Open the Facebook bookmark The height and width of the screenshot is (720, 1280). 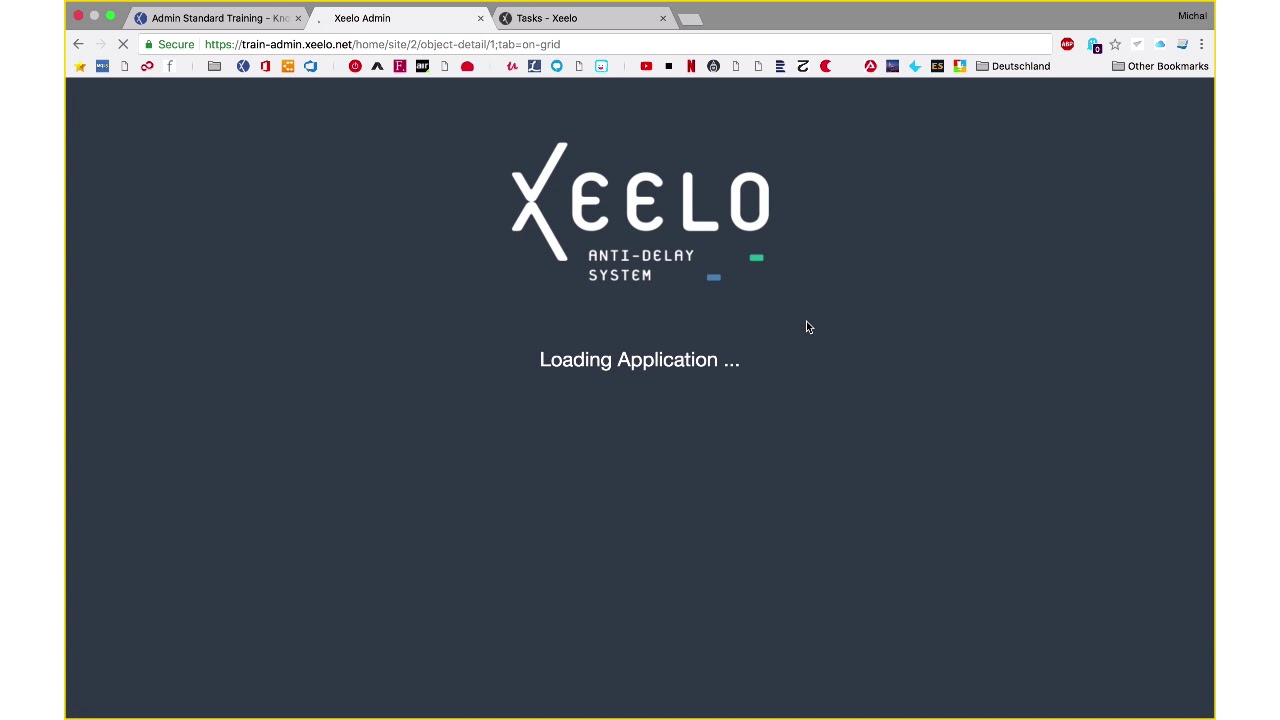coord(169,66)
